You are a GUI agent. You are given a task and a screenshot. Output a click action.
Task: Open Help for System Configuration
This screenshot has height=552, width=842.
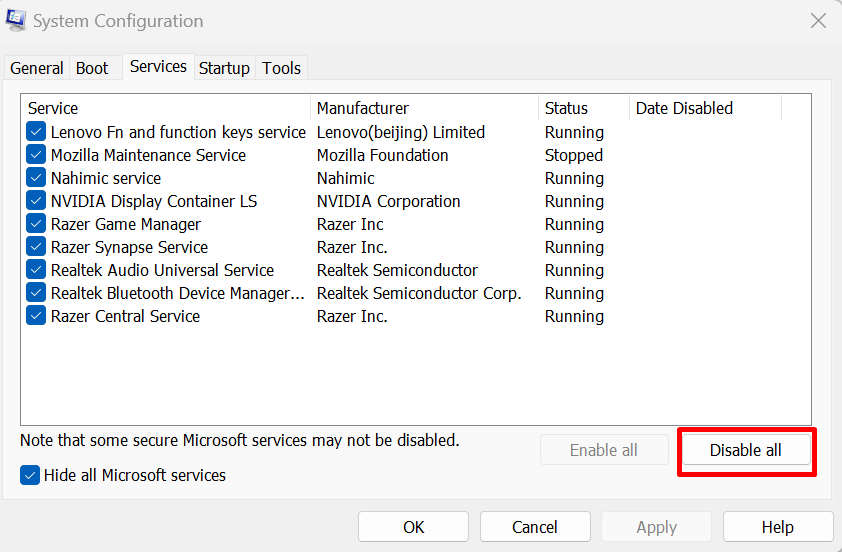click(x=777, y=527)
